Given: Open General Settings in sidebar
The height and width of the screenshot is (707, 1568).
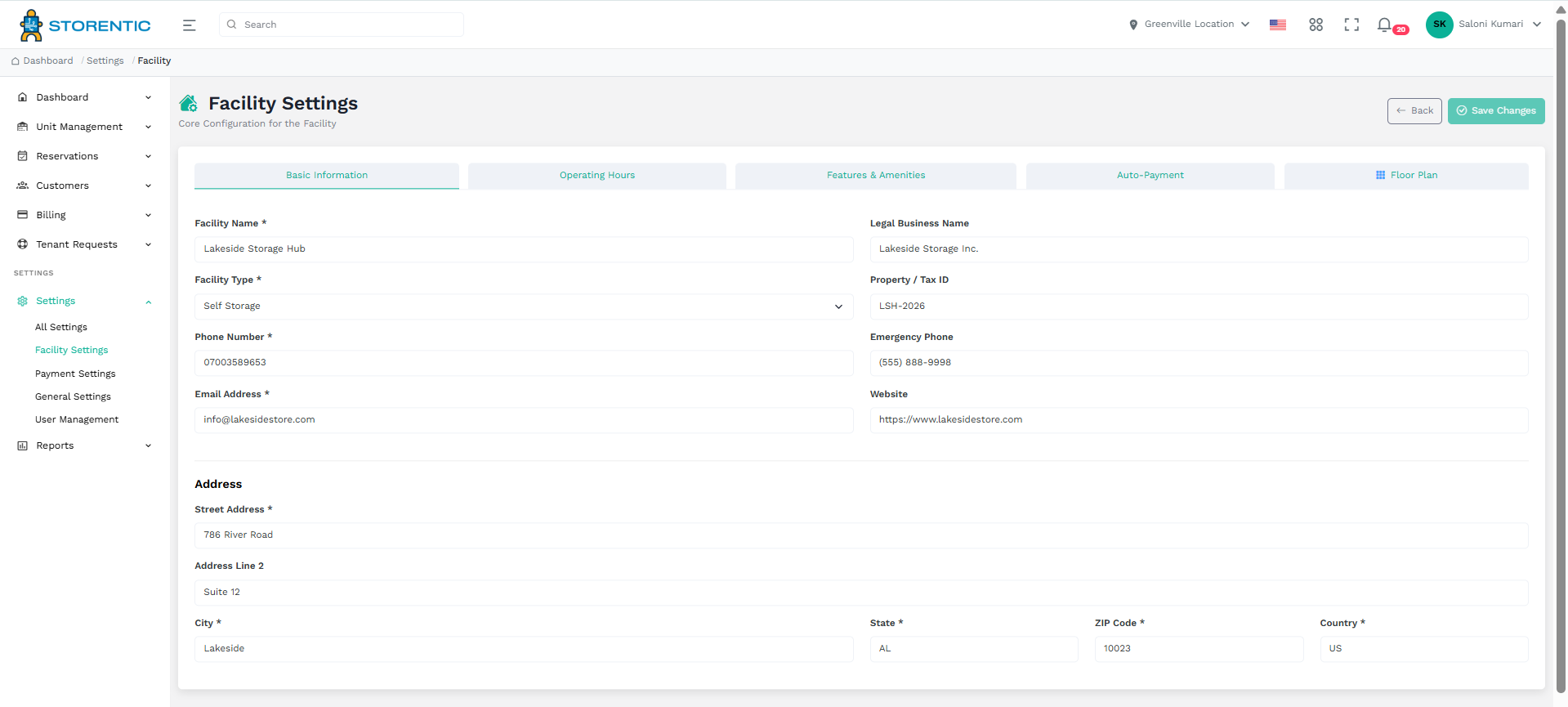Looking at the screenshot, I should click(x=73, y=396).
